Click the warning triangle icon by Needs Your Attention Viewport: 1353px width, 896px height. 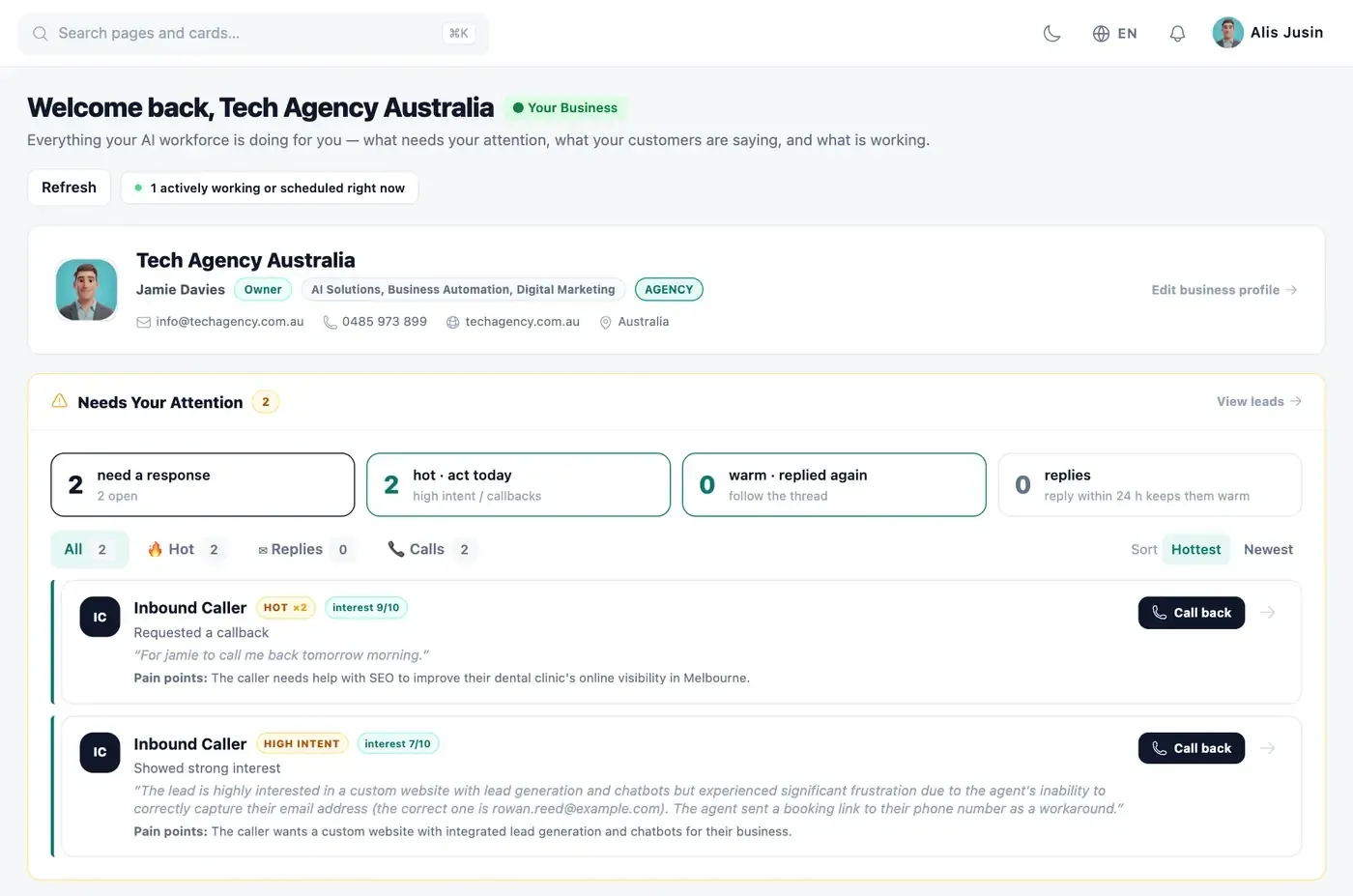click(x=59, y=401)
